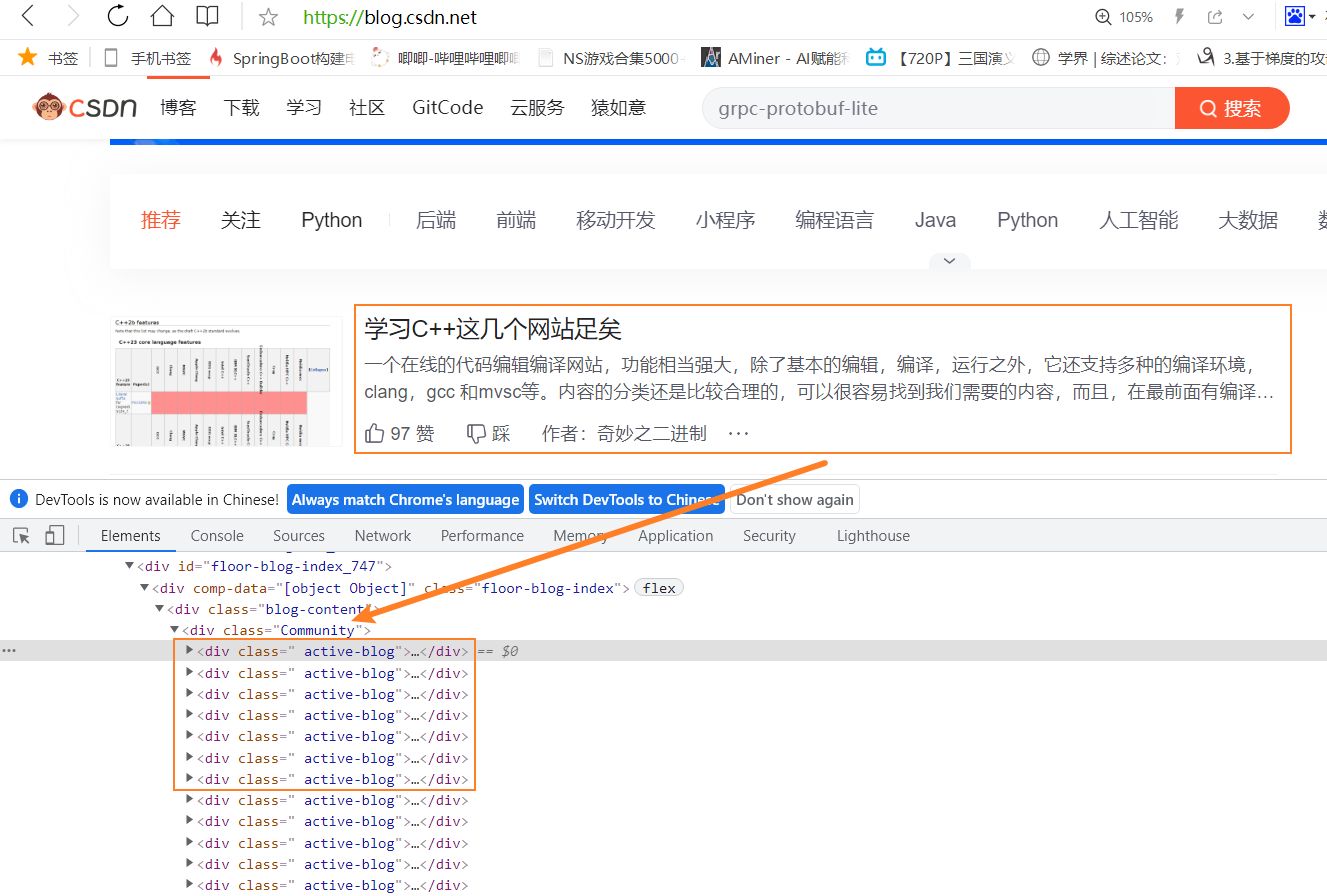Image resolution: width=1327 pixels, height=896 pixels.
Task: Click the share icon in the address bar
Action: pyautogui.click(x=1215, y=17)
